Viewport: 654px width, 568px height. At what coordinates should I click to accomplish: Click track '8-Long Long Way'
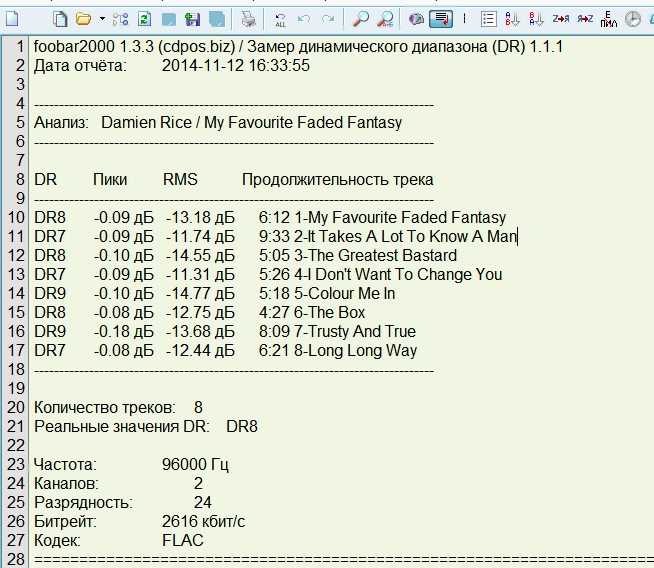(x=355, y=351)
